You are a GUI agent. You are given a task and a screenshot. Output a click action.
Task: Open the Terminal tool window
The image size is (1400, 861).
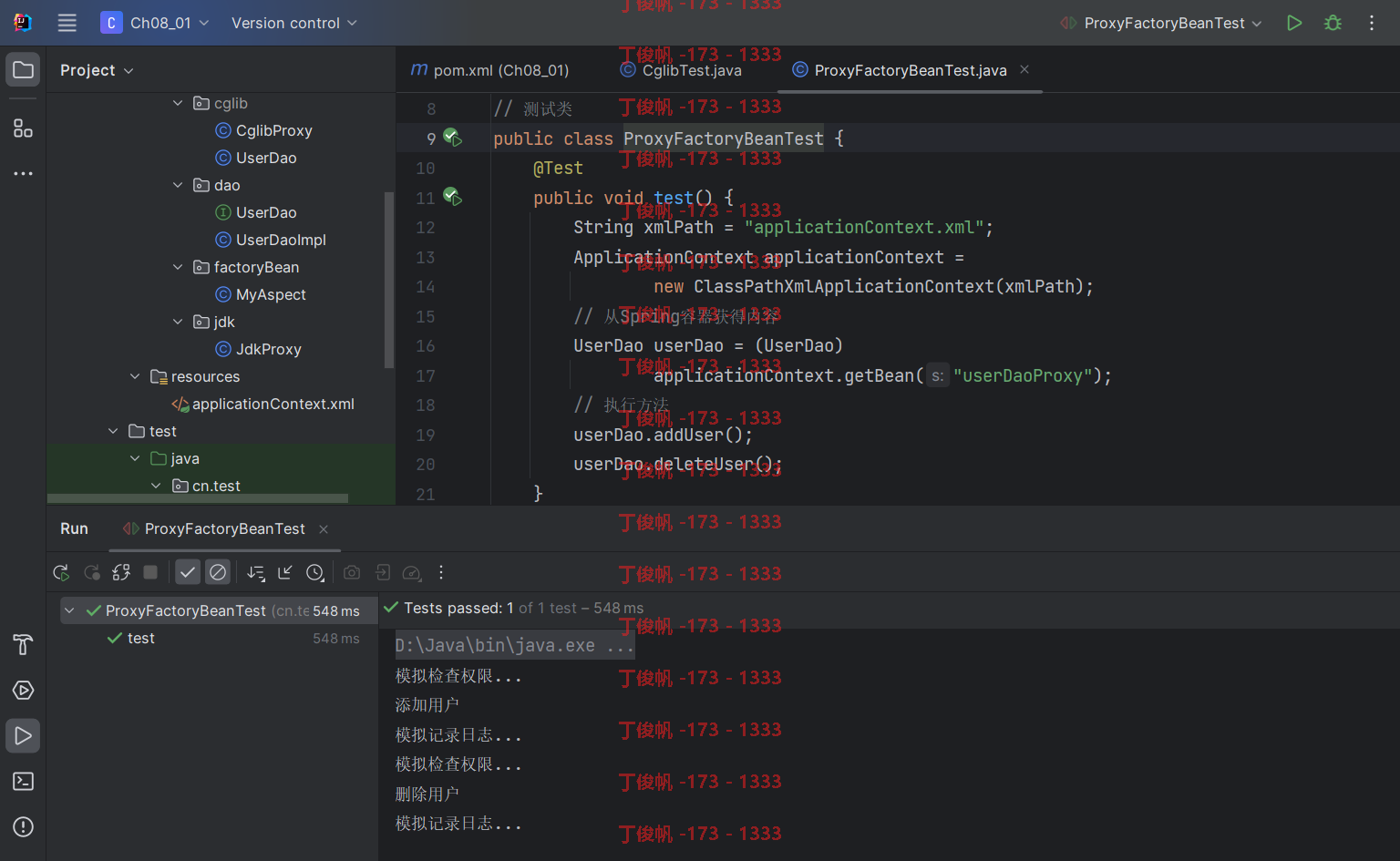23,782
